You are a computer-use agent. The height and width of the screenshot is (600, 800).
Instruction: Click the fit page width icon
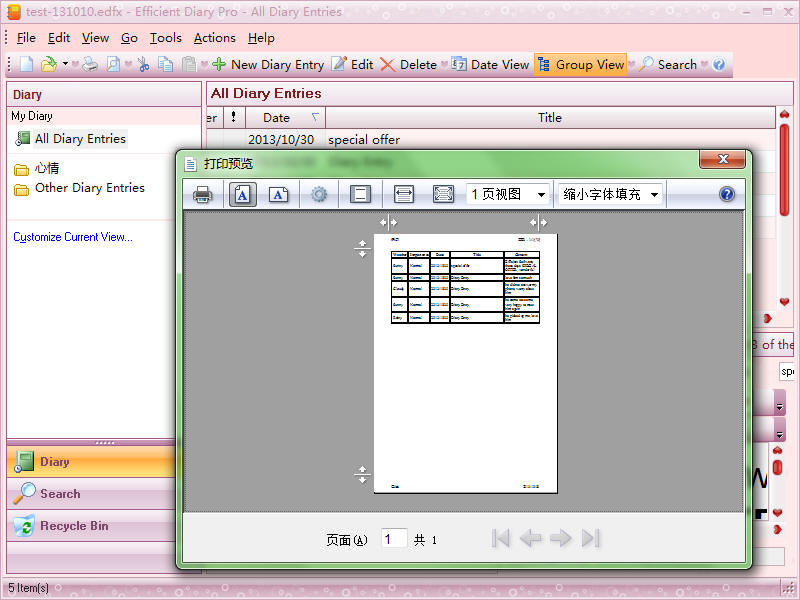(x=404, y=195)
